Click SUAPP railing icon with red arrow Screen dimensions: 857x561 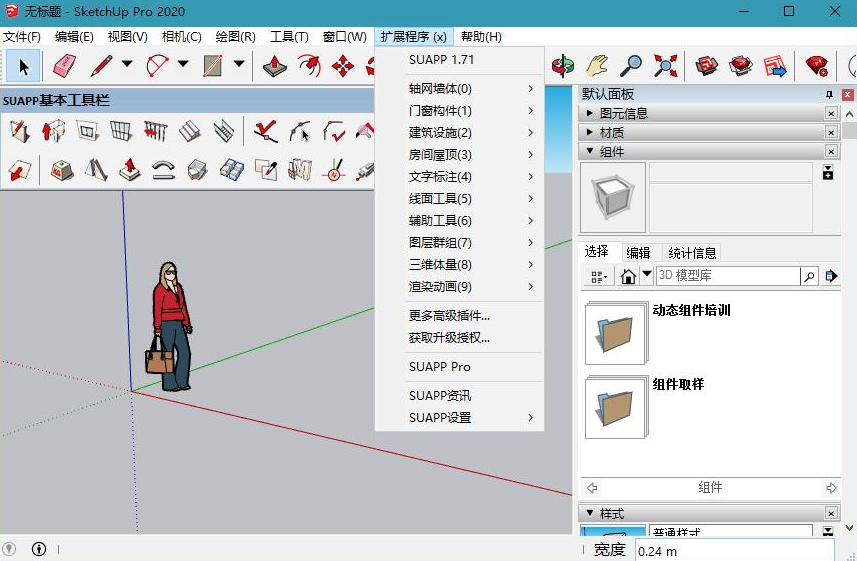click(156, 131)
